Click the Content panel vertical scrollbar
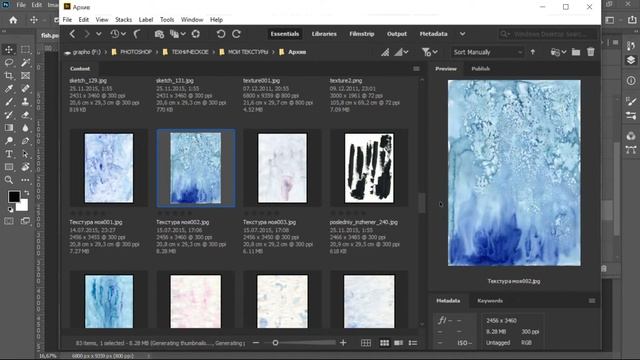Viewport: 640px width, 360px height. [x=422, y=202]
